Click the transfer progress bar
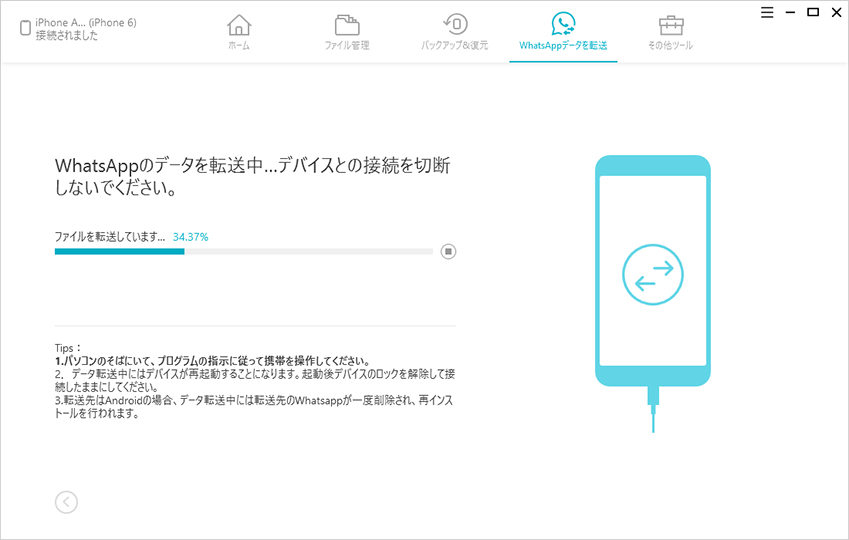This screenshot has width=849, height=540. click(x=244, y=251)
